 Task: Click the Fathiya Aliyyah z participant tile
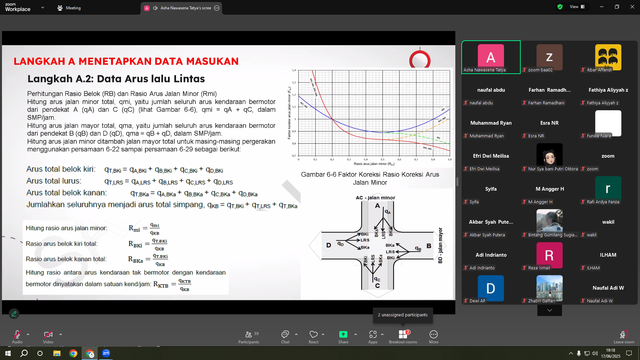[x=608, y=91]
